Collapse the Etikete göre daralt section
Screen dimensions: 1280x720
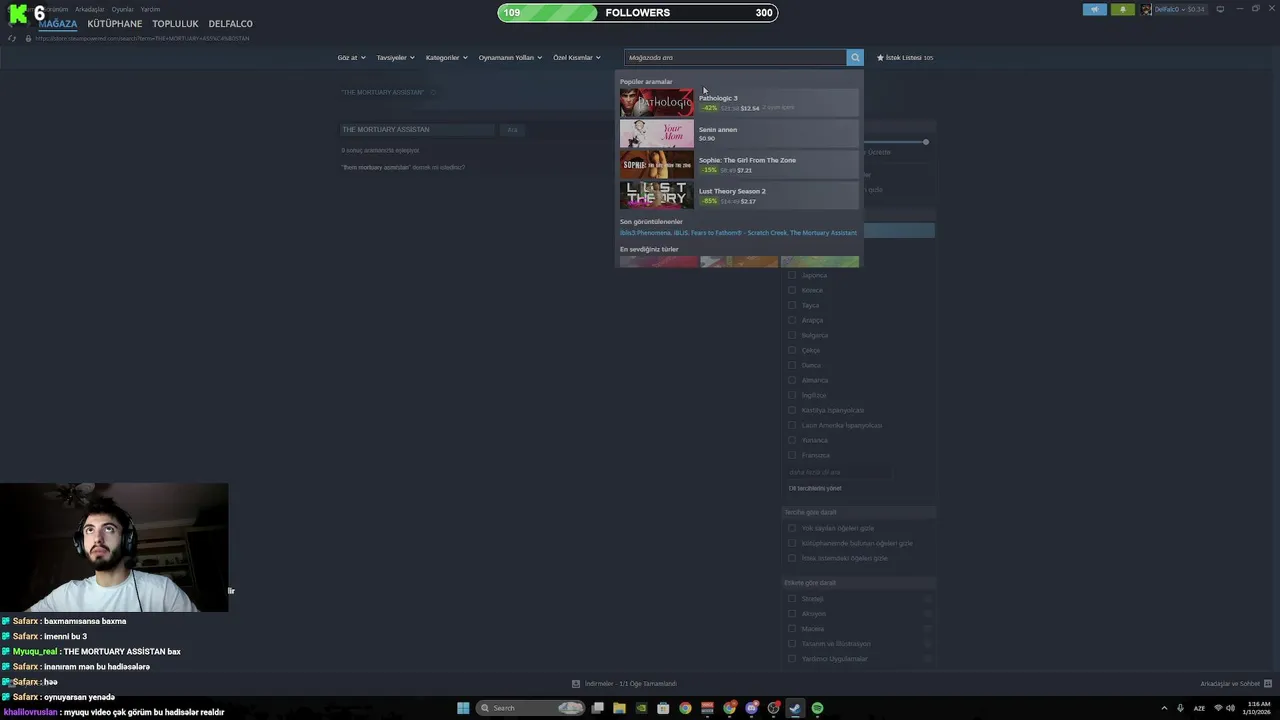[859, 583]
